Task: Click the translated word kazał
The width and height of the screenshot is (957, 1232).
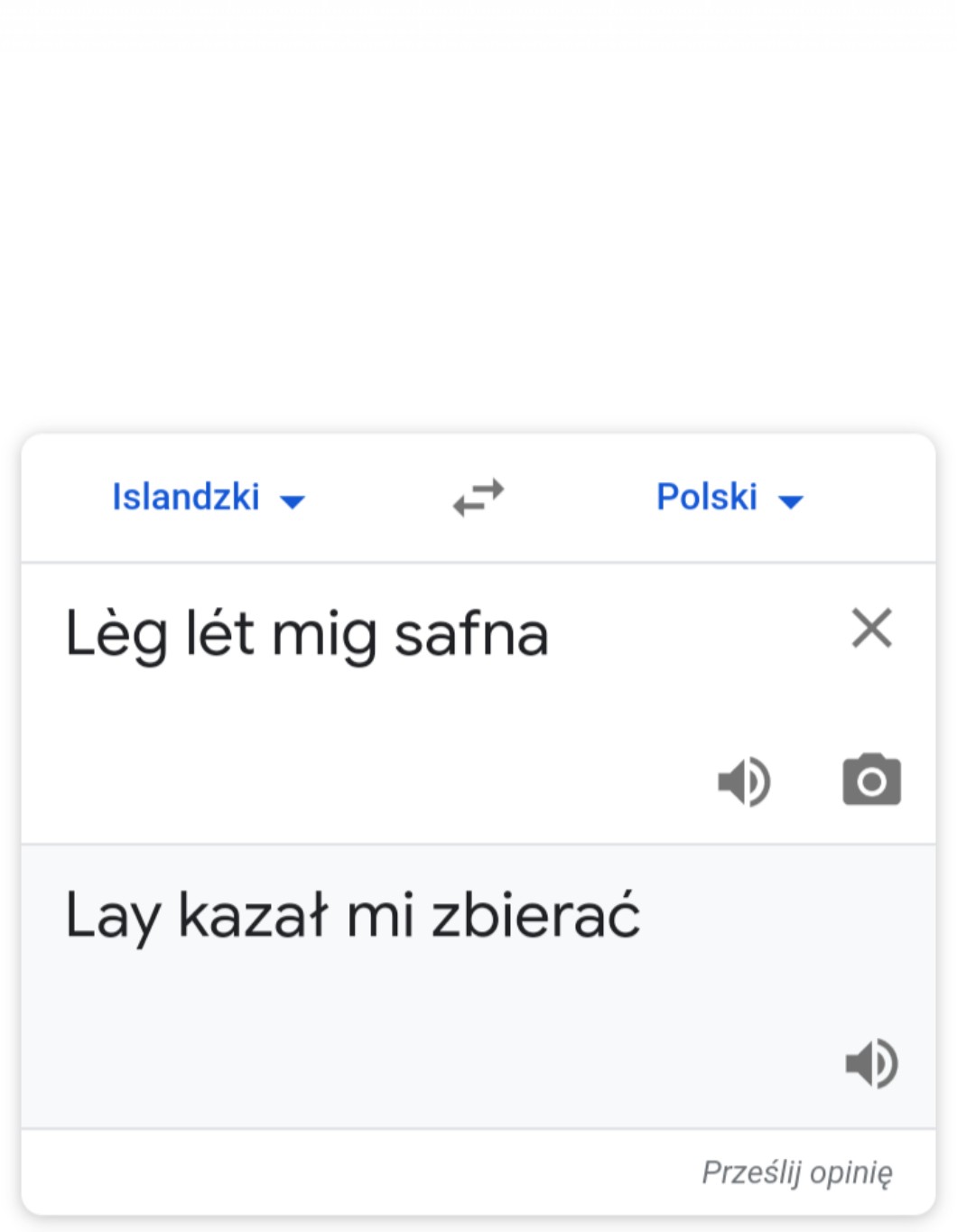Action: click(x=253, y=915)
